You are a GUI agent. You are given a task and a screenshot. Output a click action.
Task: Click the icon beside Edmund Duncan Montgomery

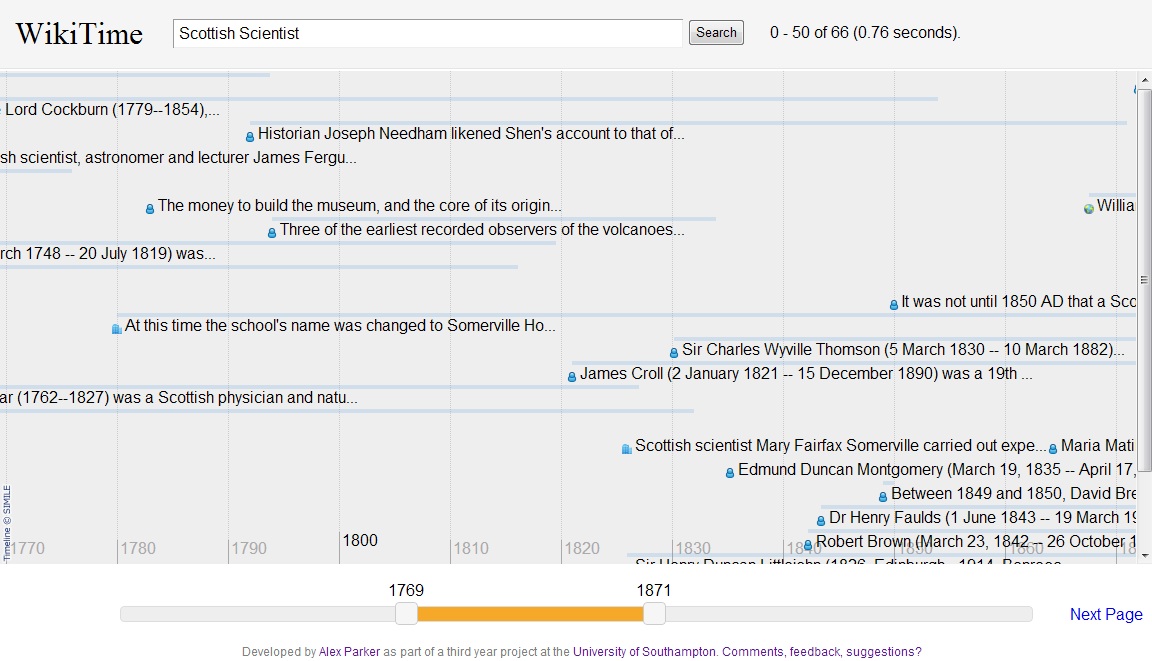(x=730, y=473)
